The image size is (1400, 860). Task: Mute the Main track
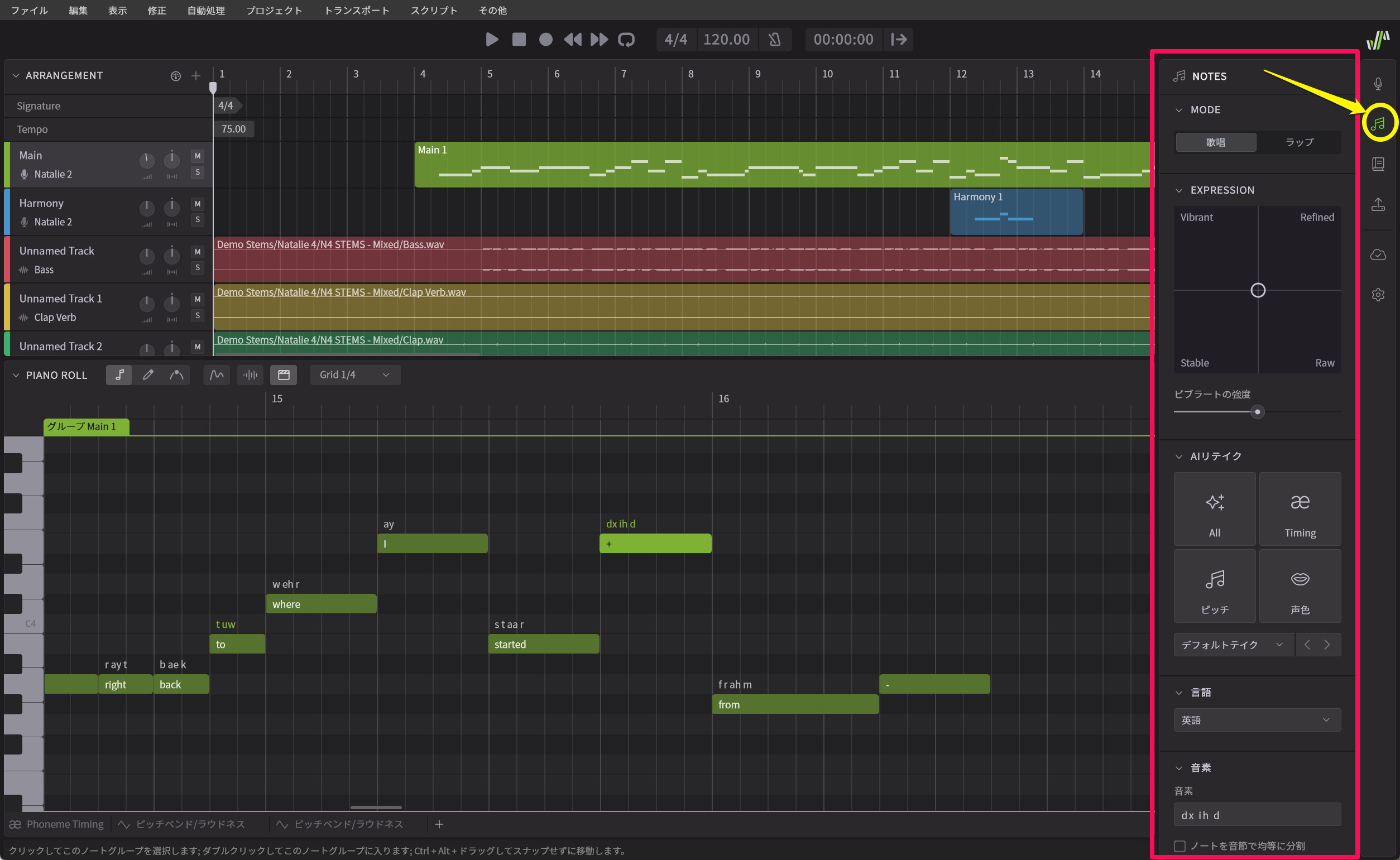[x=198, y=156]
